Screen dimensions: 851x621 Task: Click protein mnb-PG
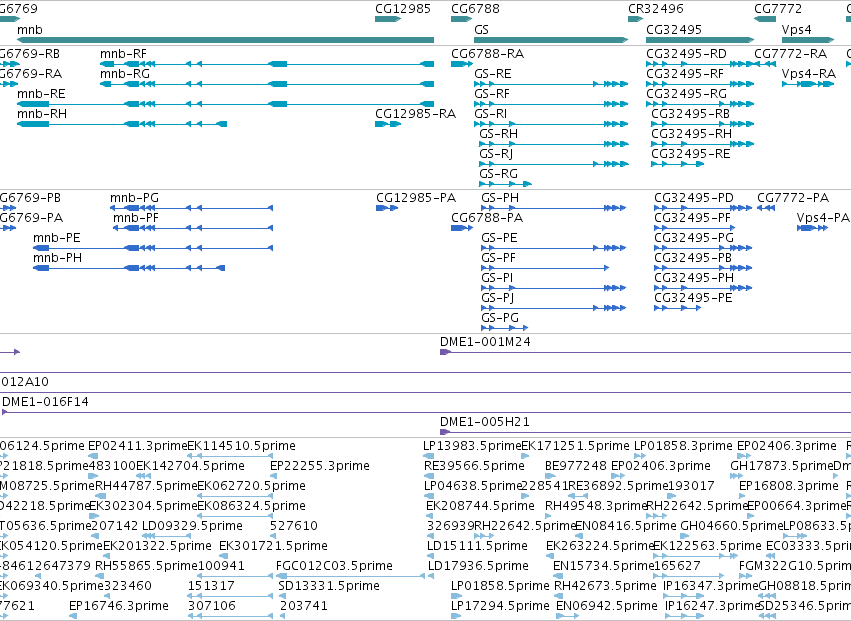(x=192, y=208)
